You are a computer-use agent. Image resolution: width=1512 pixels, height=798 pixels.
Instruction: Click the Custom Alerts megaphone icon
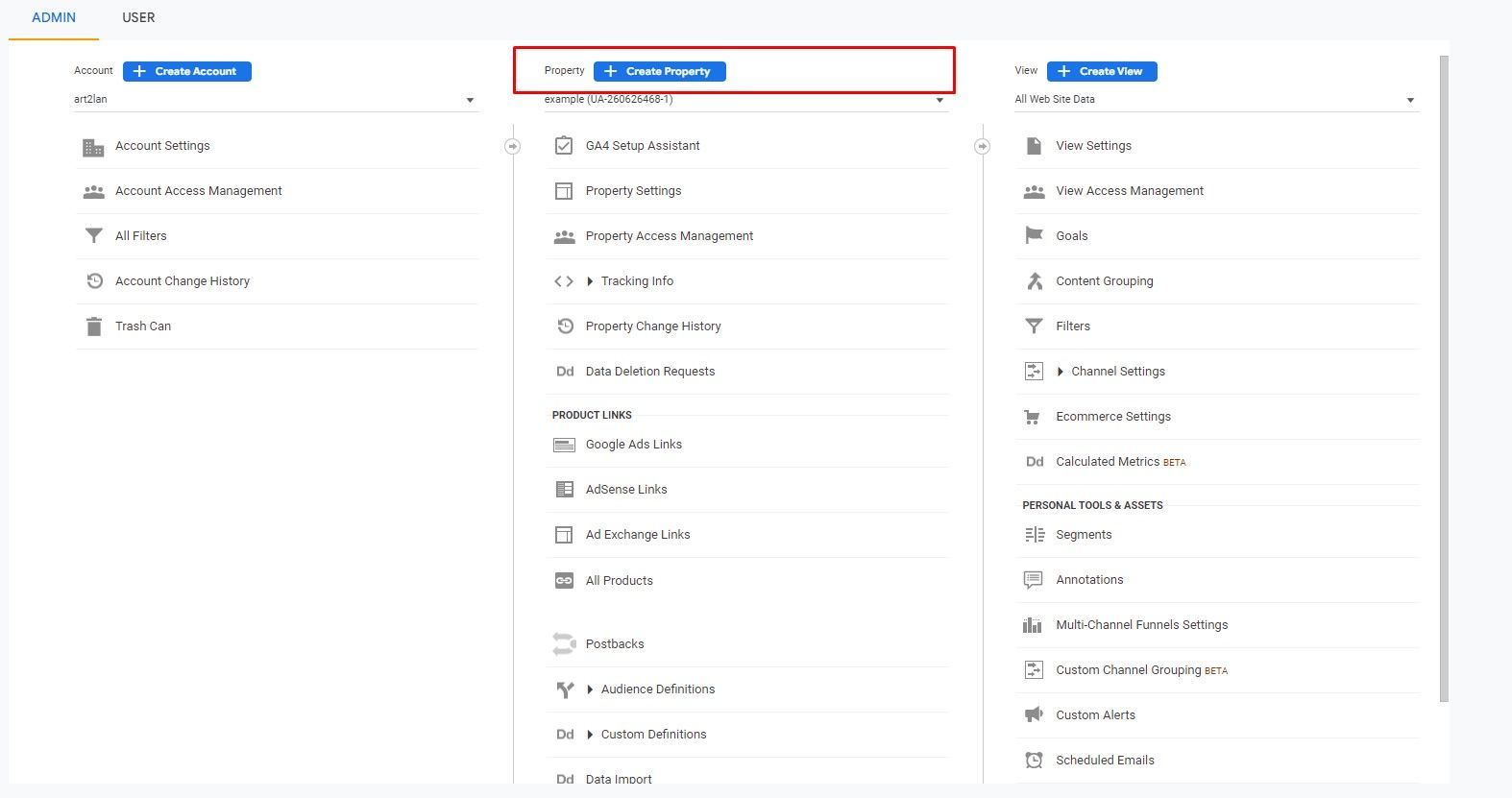(x=1034, y=715)
